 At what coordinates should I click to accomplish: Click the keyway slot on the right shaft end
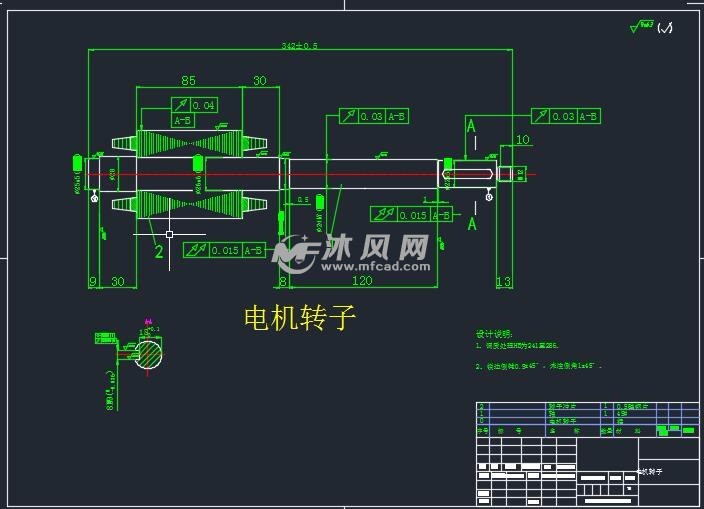(x=468, y=174)
